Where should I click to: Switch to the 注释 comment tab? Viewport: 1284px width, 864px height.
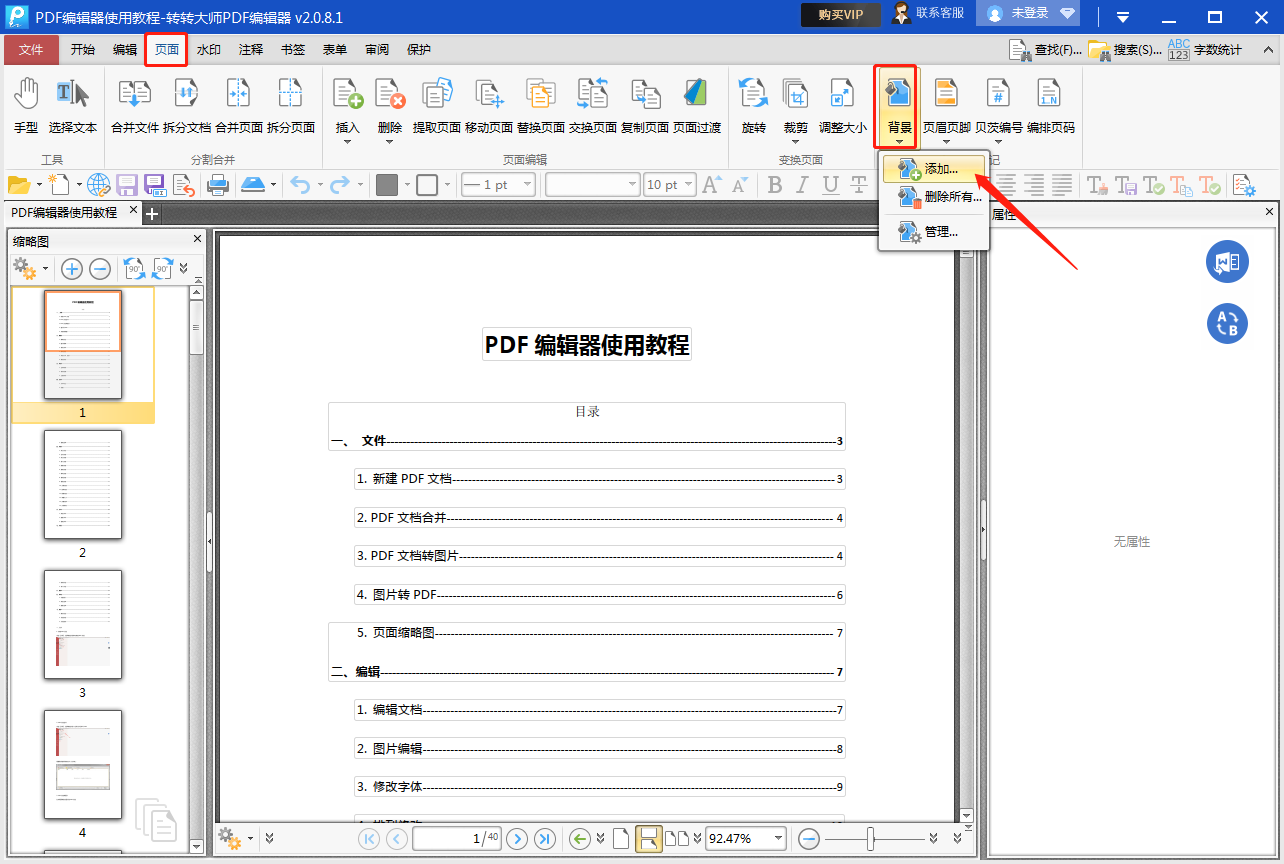(251, 50)
